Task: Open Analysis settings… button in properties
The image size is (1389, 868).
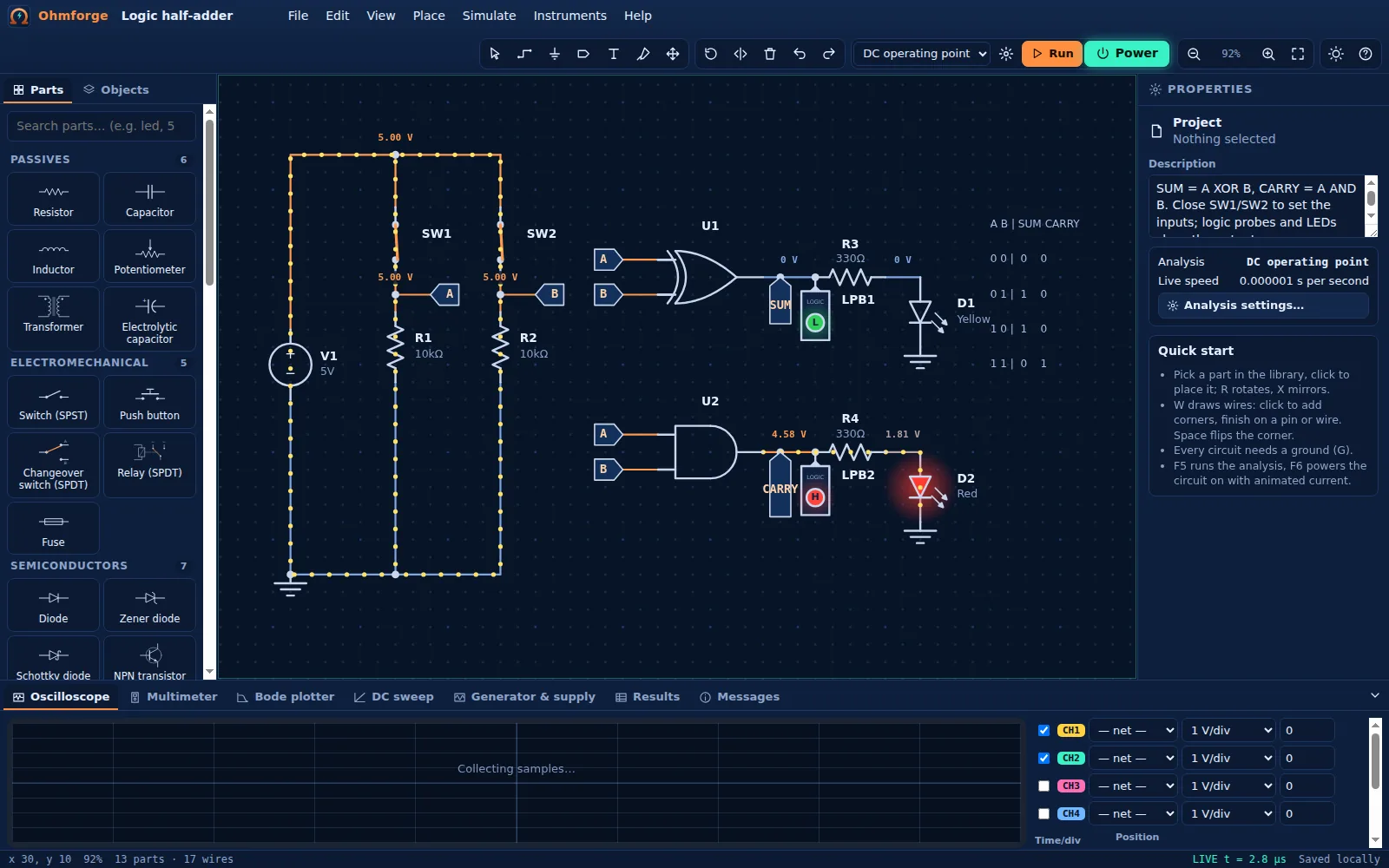Action: 1263,306
